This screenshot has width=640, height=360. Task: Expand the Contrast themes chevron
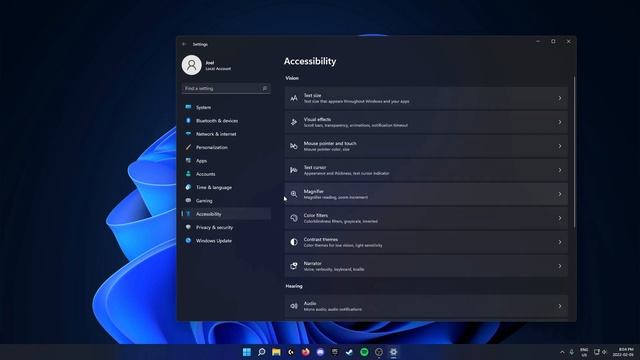[x=560, y=242]
